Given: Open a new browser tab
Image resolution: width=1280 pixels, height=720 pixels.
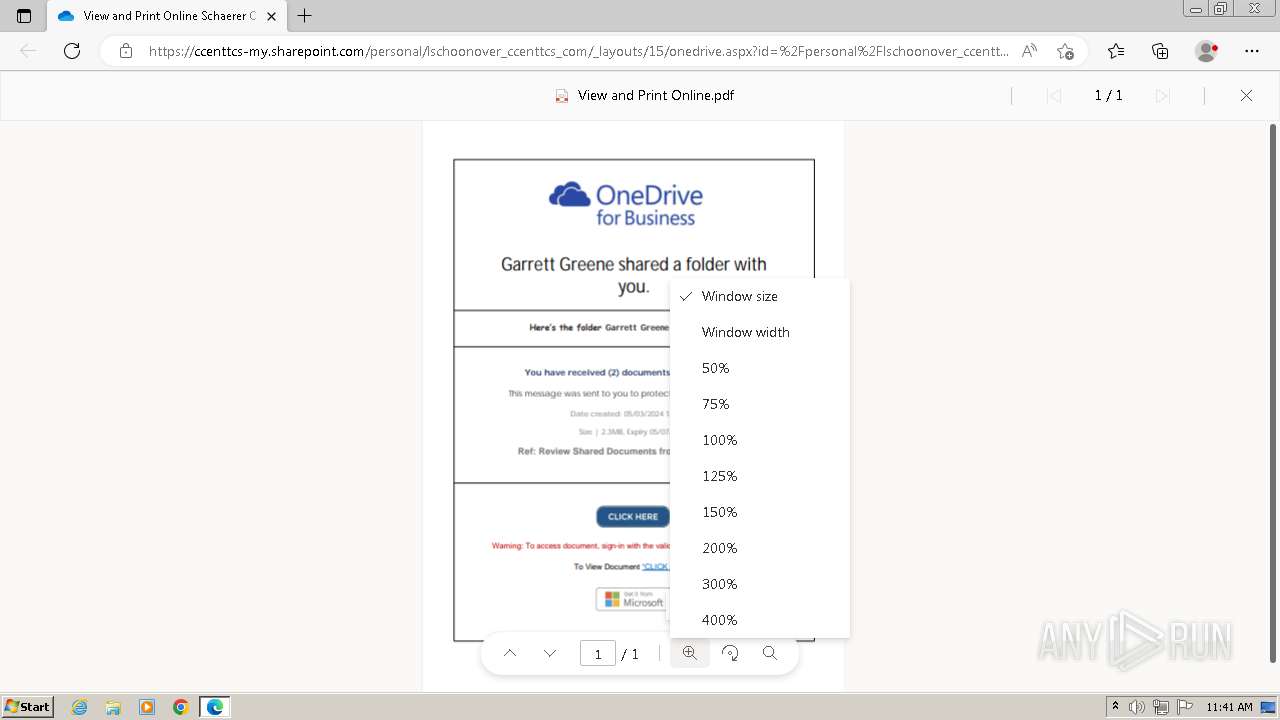Looking at the screenshot, I should tap(305, 16).
